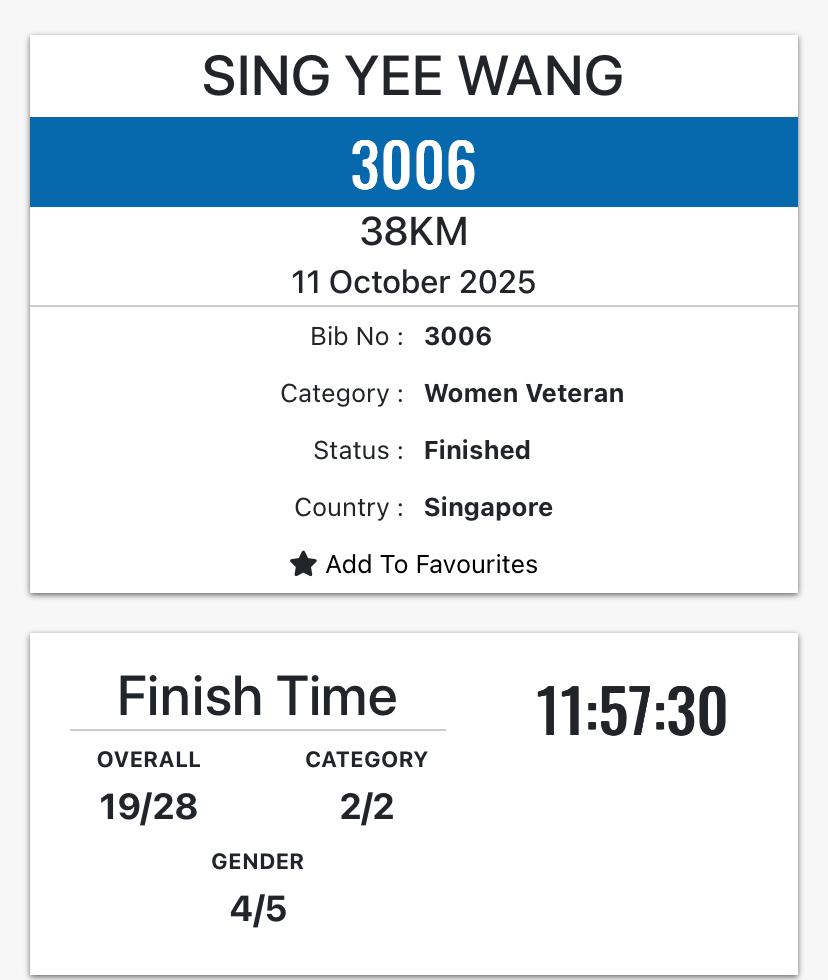828x980 pixels.
Task: Click the Country field label
Action: tap(348, 507)
